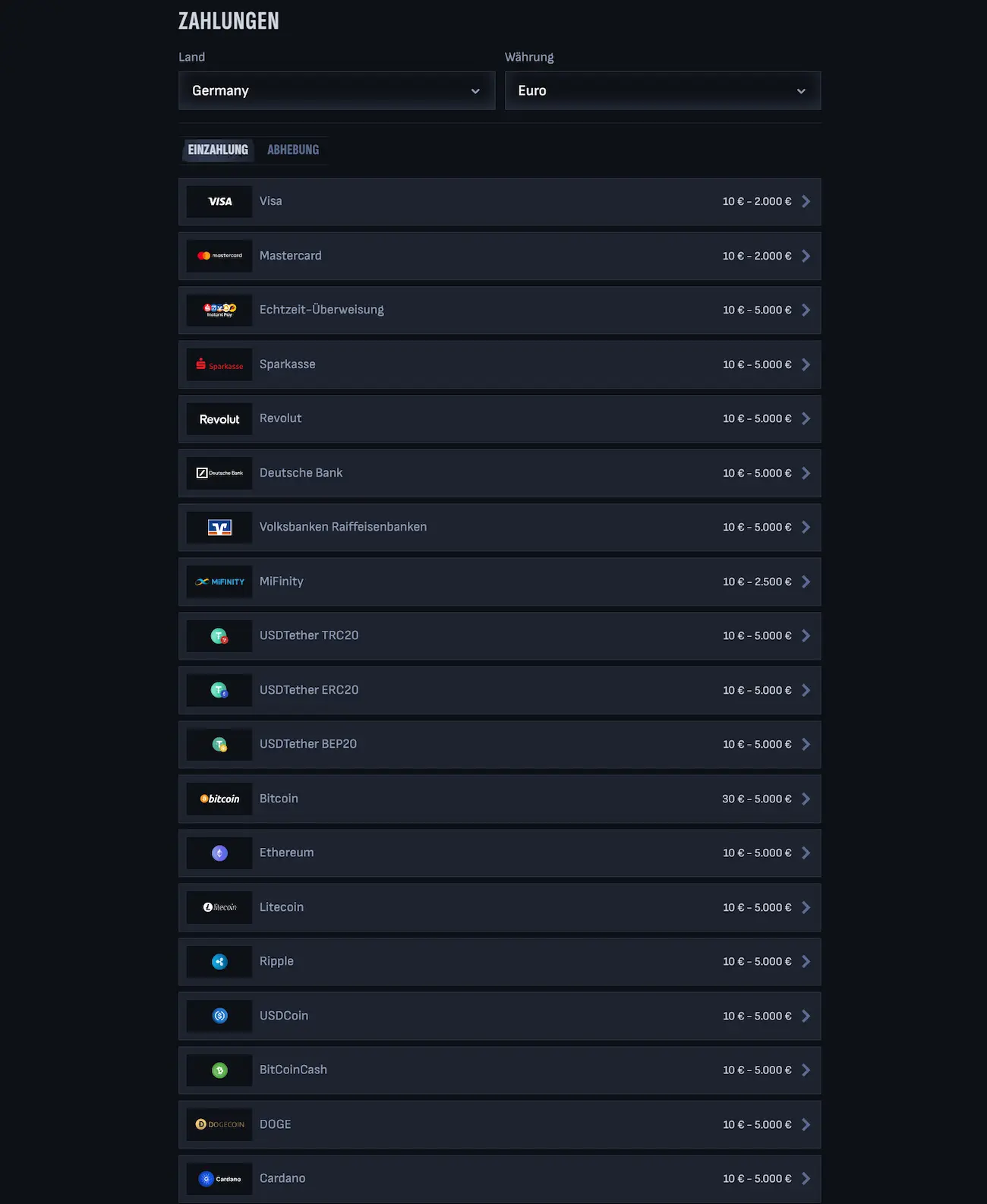Select the Einzahlung tab
Screen dimensions: 987x1204
tap(218, 150)
